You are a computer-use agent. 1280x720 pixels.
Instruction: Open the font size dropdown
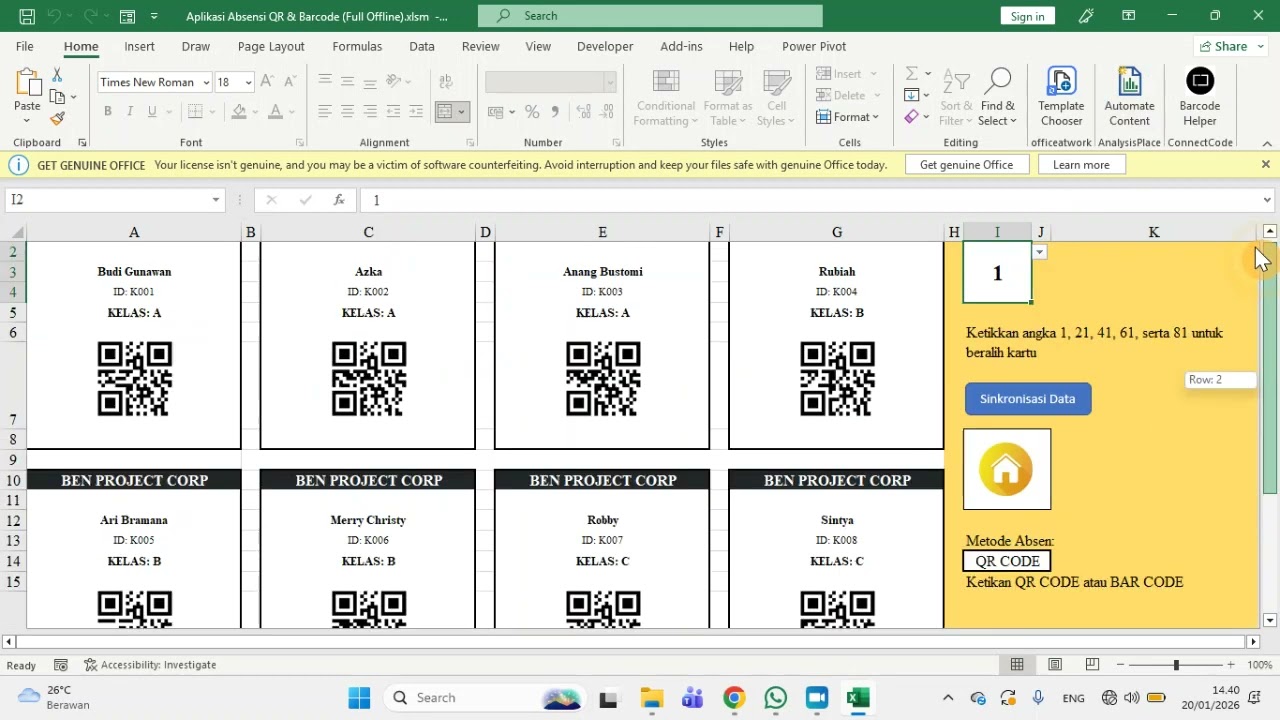[x=248, y=83]
